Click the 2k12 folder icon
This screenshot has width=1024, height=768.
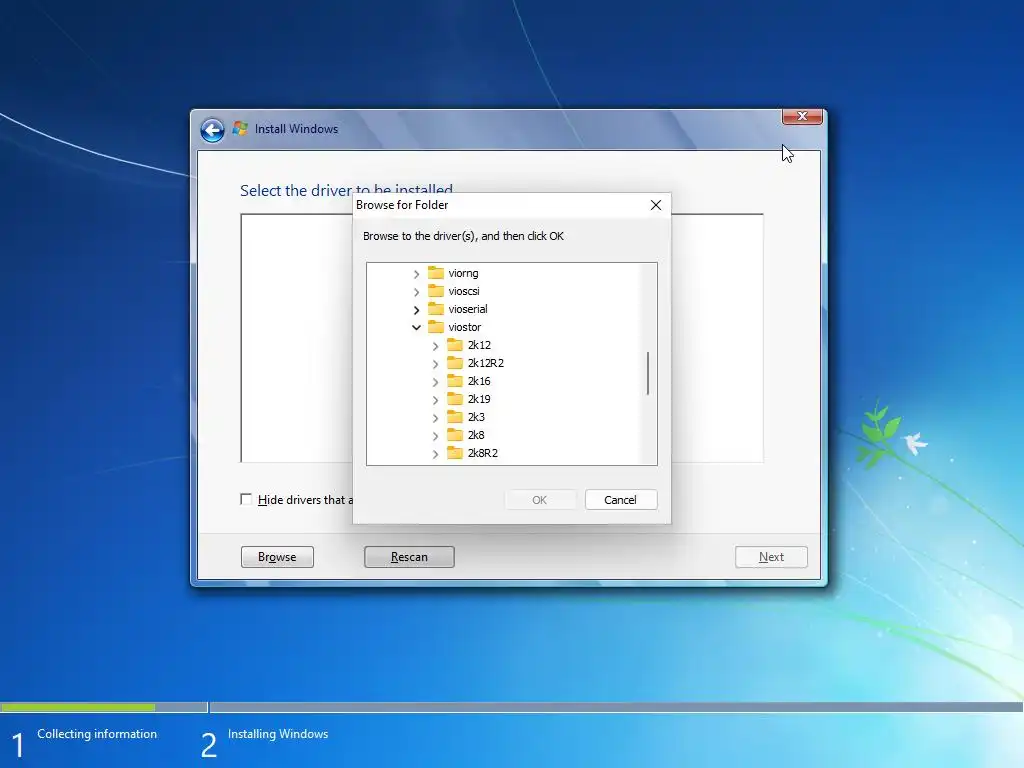(455, 345)
